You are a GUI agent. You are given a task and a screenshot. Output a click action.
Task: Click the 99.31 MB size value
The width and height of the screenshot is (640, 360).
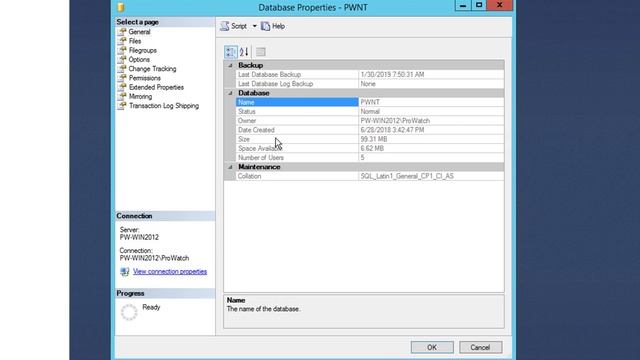[373, 139]
